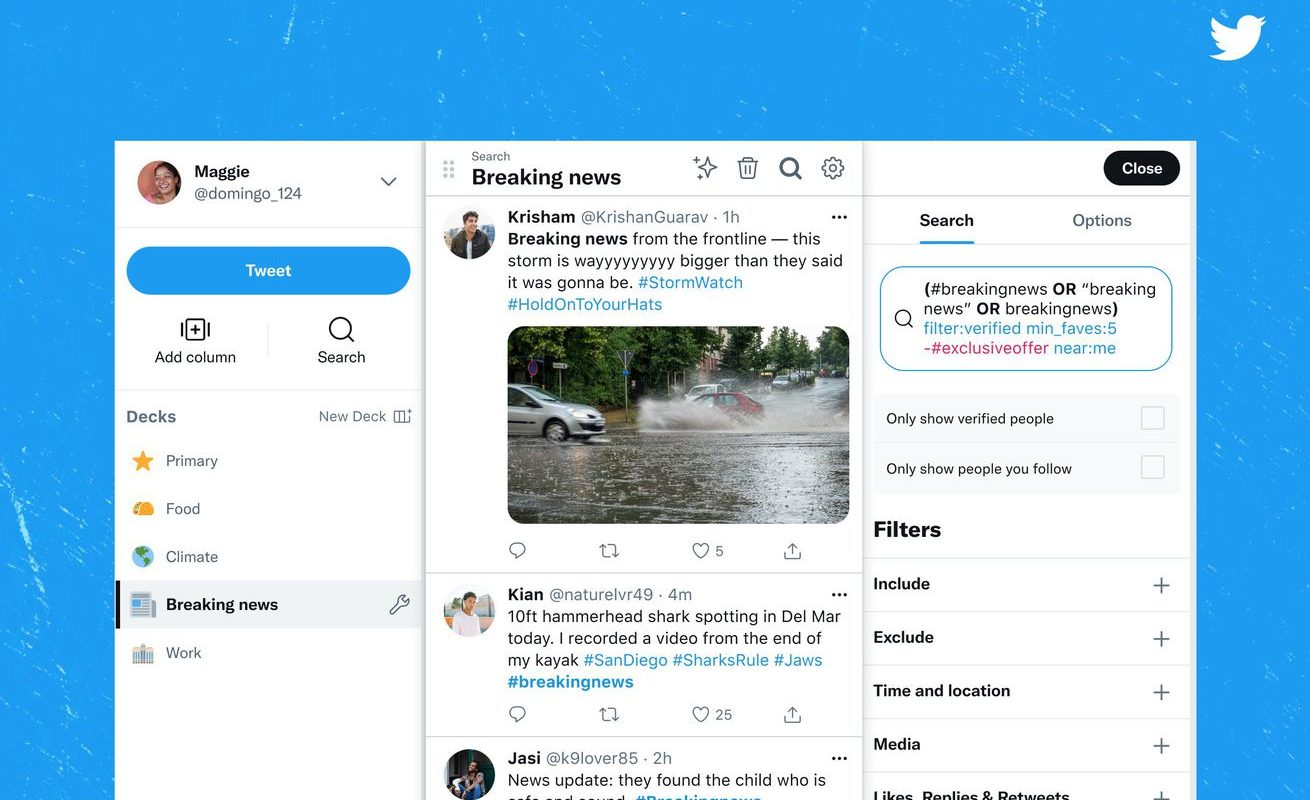Expand the Include filter section
1310x800 pixels.
[x=1027, y=585]
